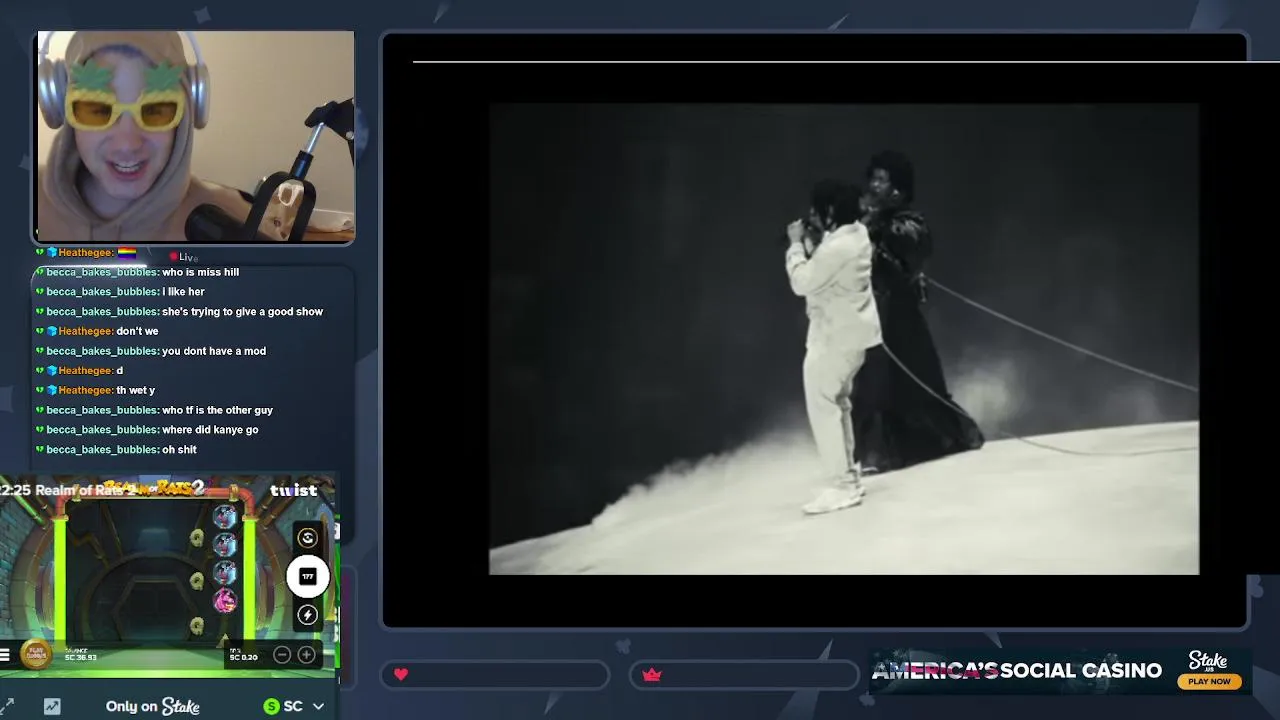The width and height of the screenshot is (1280, 720).
Task: Expand the game to fullscreen via arrows icon
Action: click(7, 706)
